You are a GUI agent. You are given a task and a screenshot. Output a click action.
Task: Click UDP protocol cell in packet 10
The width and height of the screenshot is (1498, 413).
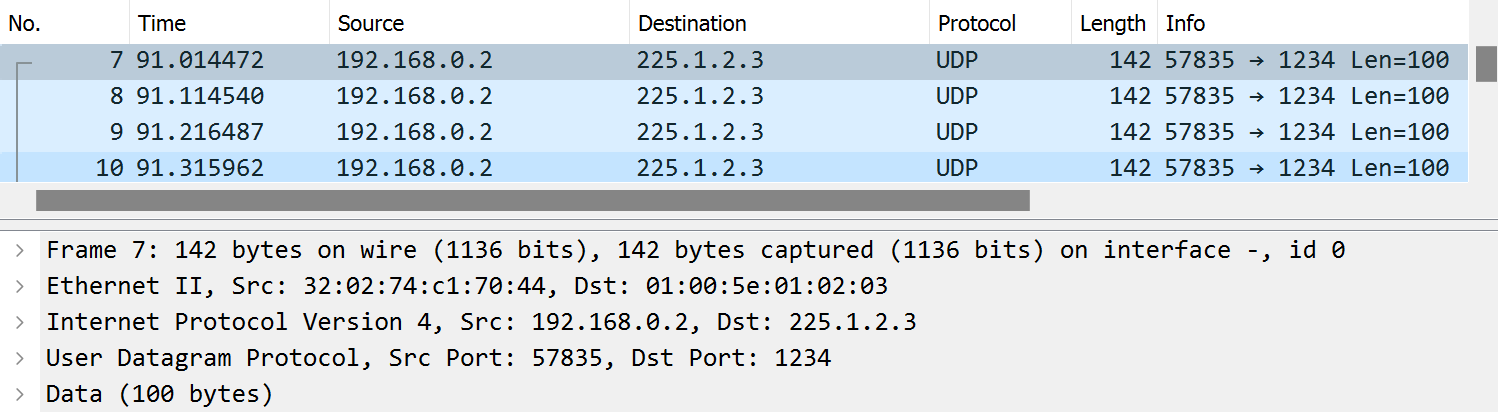[957, 168]
